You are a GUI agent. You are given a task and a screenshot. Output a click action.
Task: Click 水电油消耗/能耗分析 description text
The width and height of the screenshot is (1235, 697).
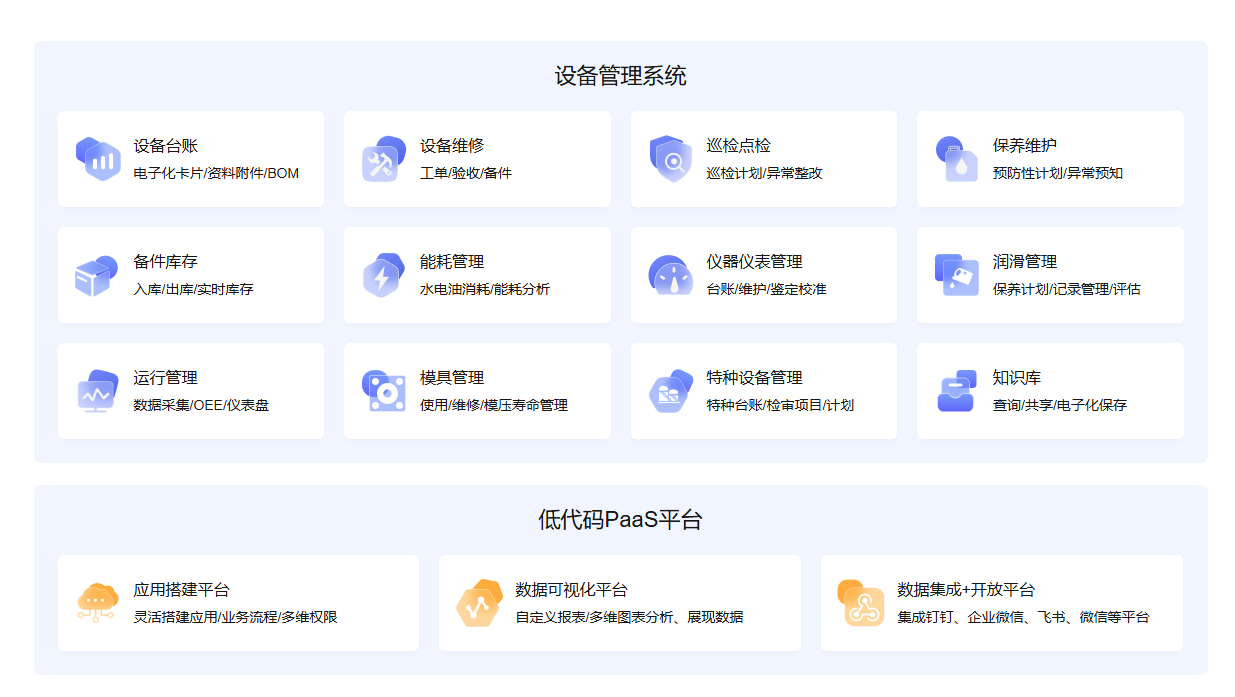pos(484,290)
